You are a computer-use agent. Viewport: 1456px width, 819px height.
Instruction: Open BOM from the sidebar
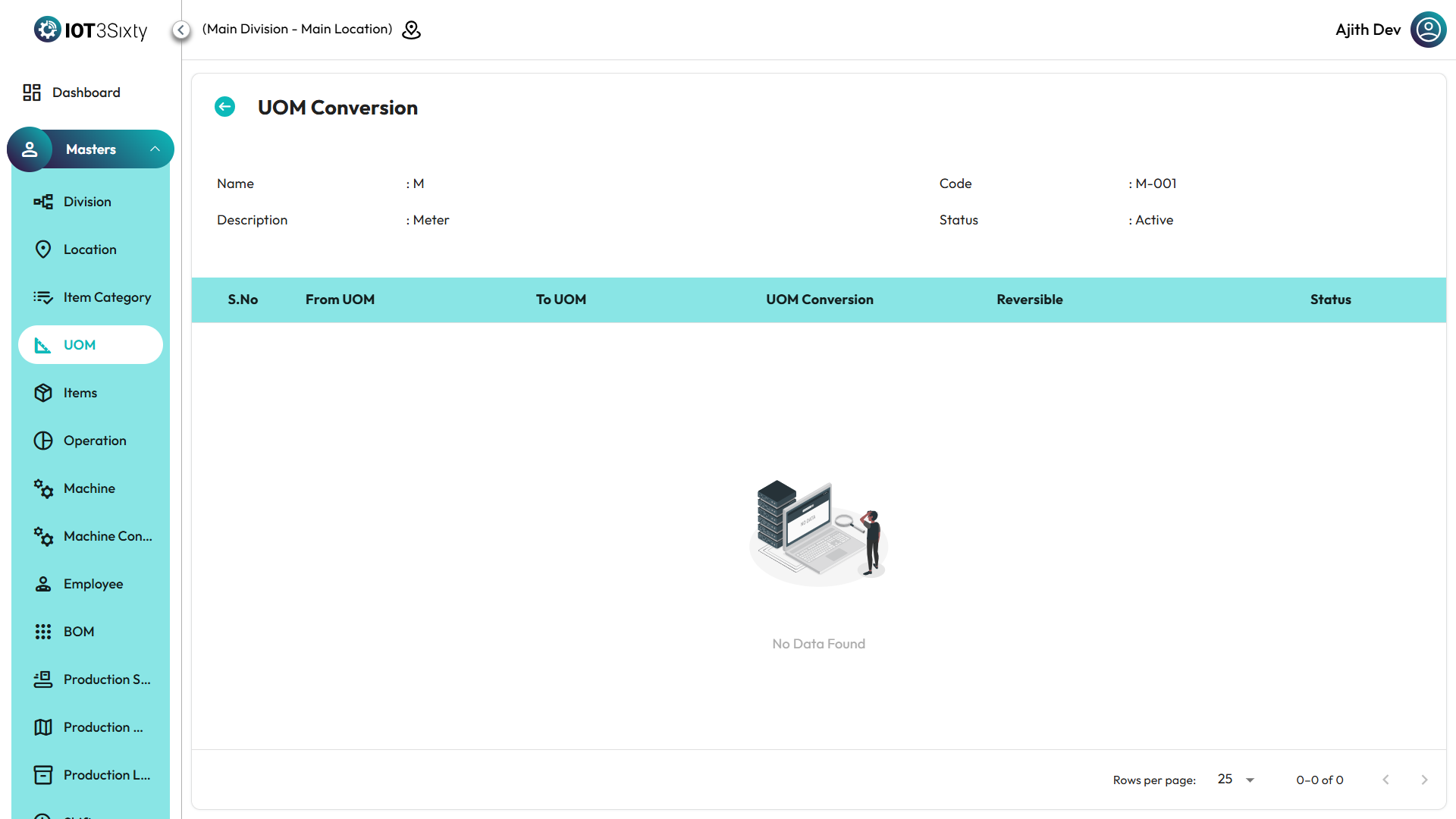click(x=79, y=632)
